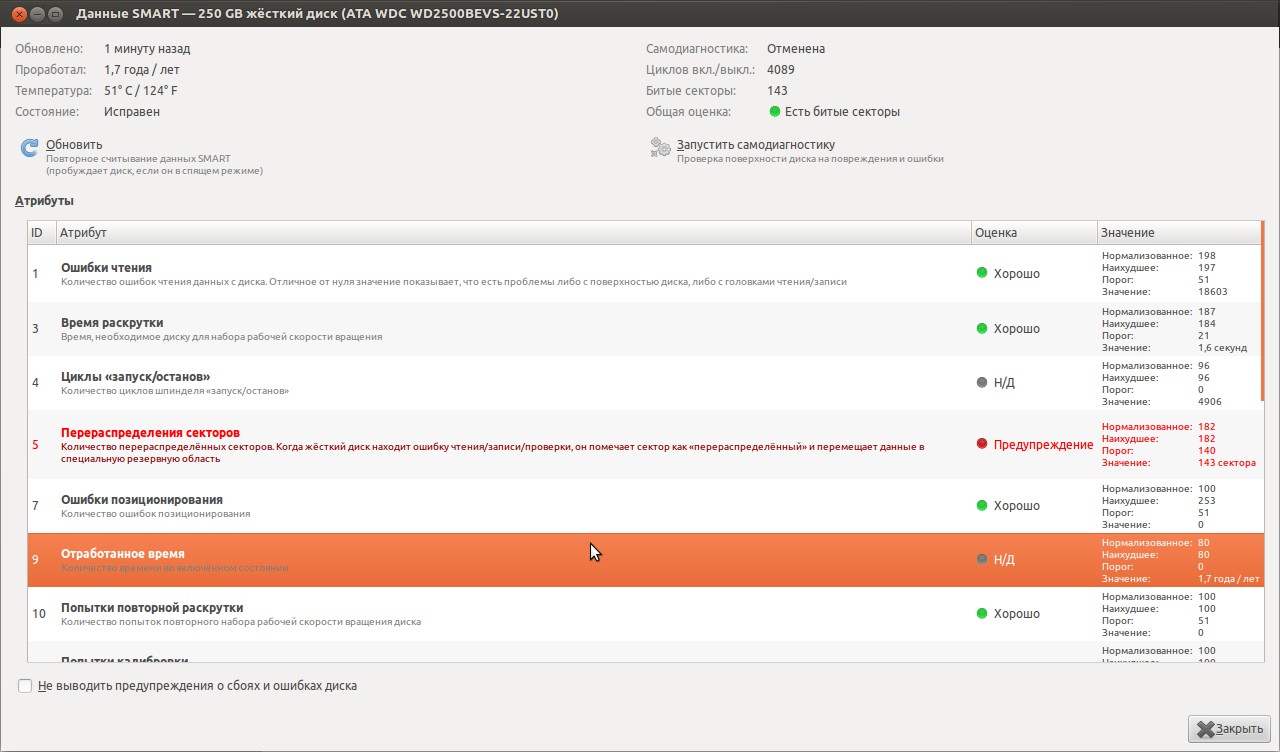1280x752 pixels.
Task: Click the self-test status Отменена
Action: point(796,48)
